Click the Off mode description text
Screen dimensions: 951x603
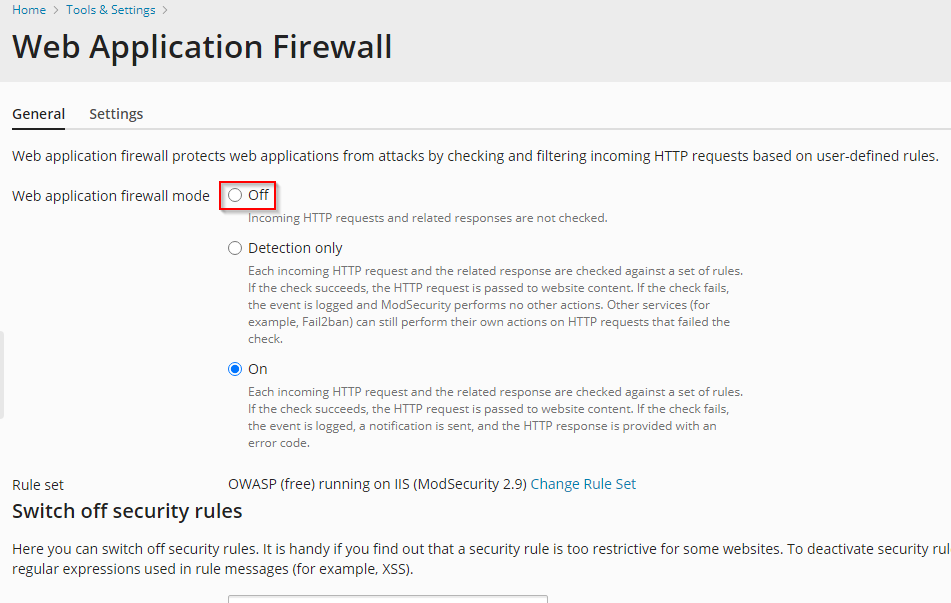coord(427,218)
